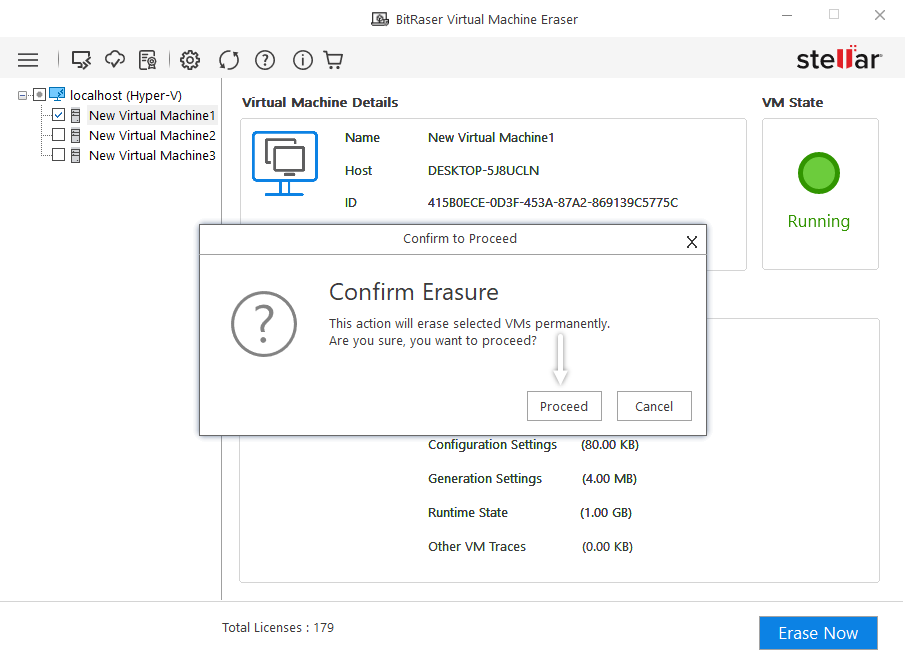
Task: Click the cloud icon in toolbar
Action: (114, 60)
